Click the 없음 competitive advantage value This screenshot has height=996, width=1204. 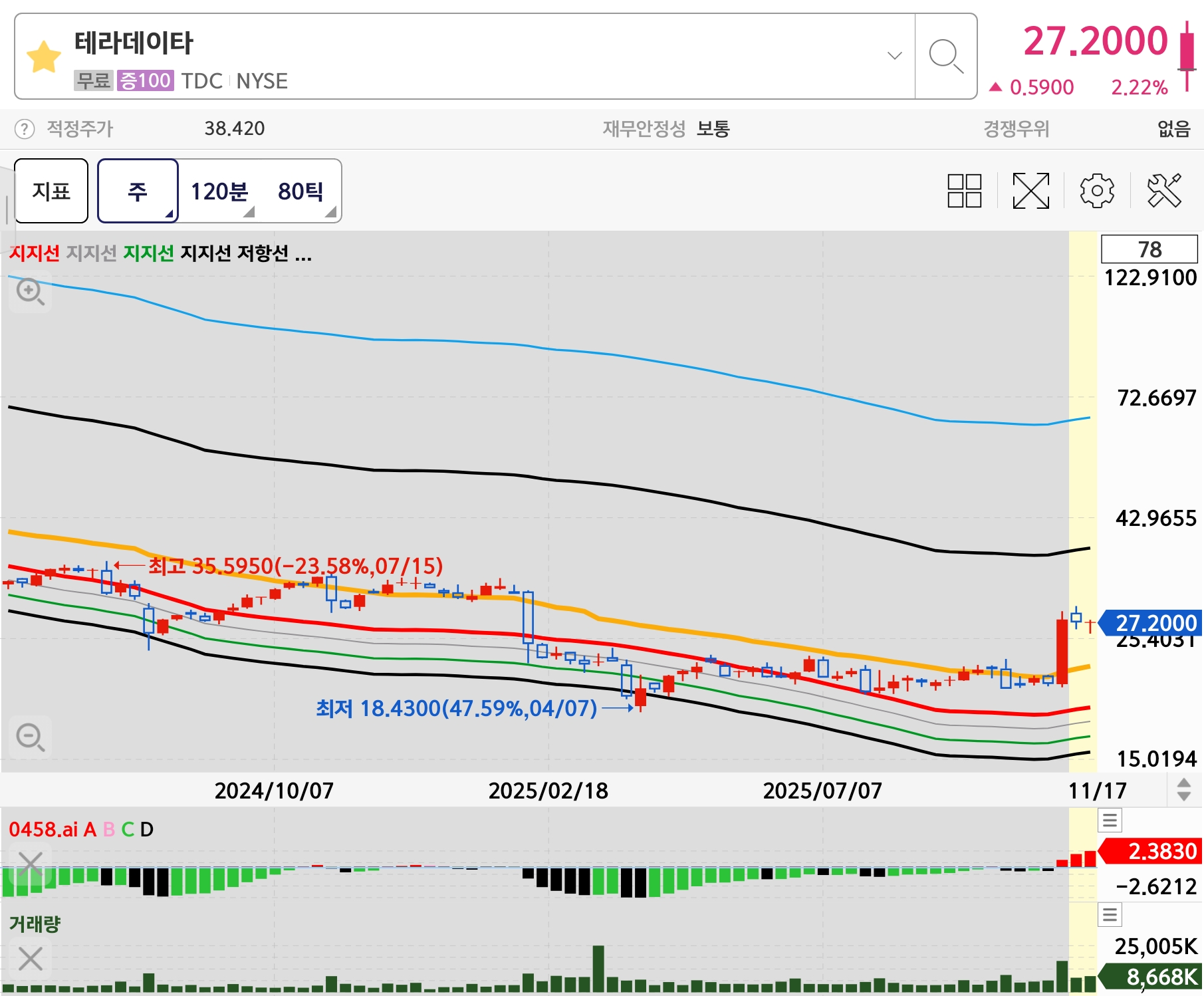[1174, 128]
